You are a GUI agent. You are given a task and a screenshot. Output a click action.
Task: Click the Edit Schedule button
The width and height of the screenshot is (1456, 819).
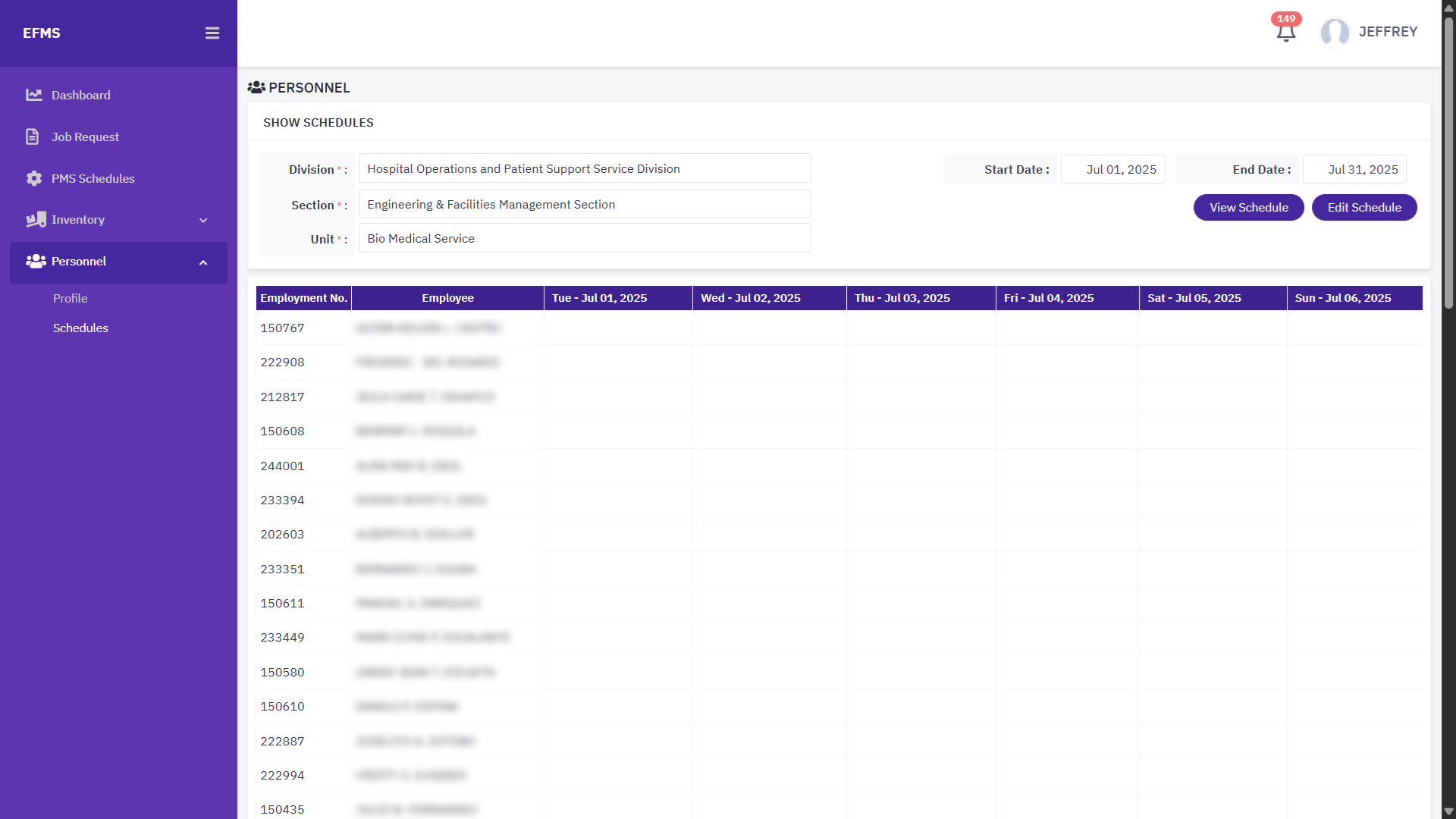[1363, 208]
